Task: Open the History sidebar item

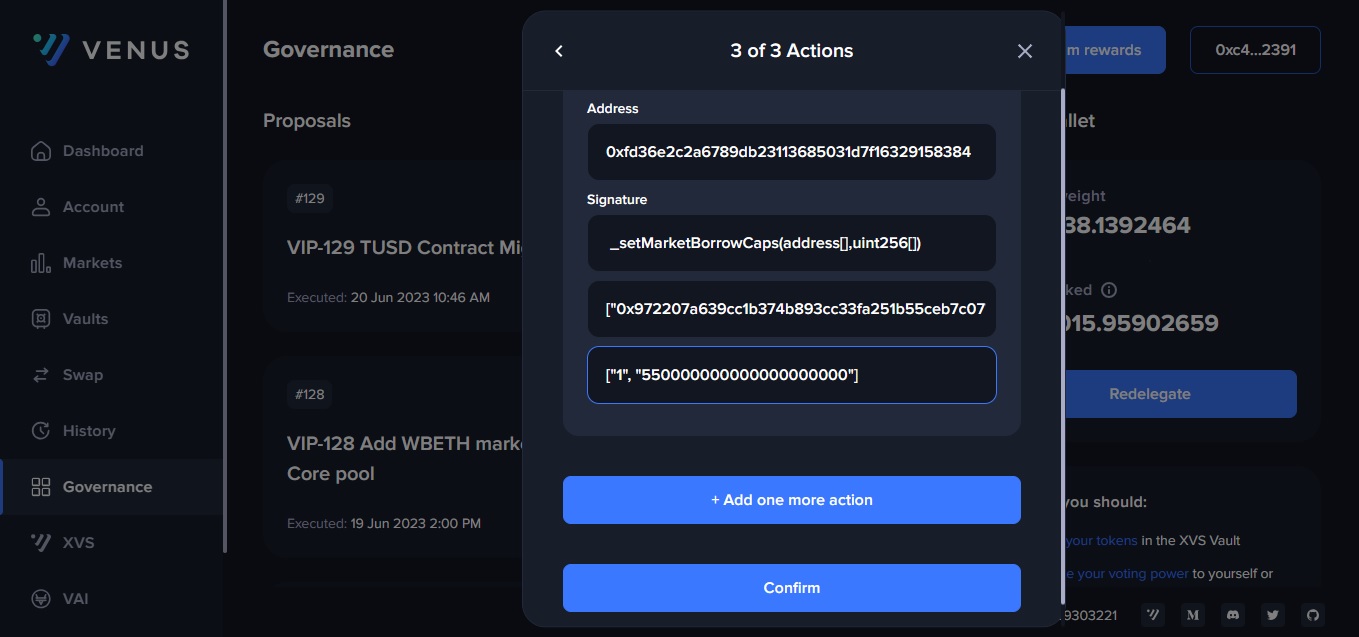Action: point(88,431)
